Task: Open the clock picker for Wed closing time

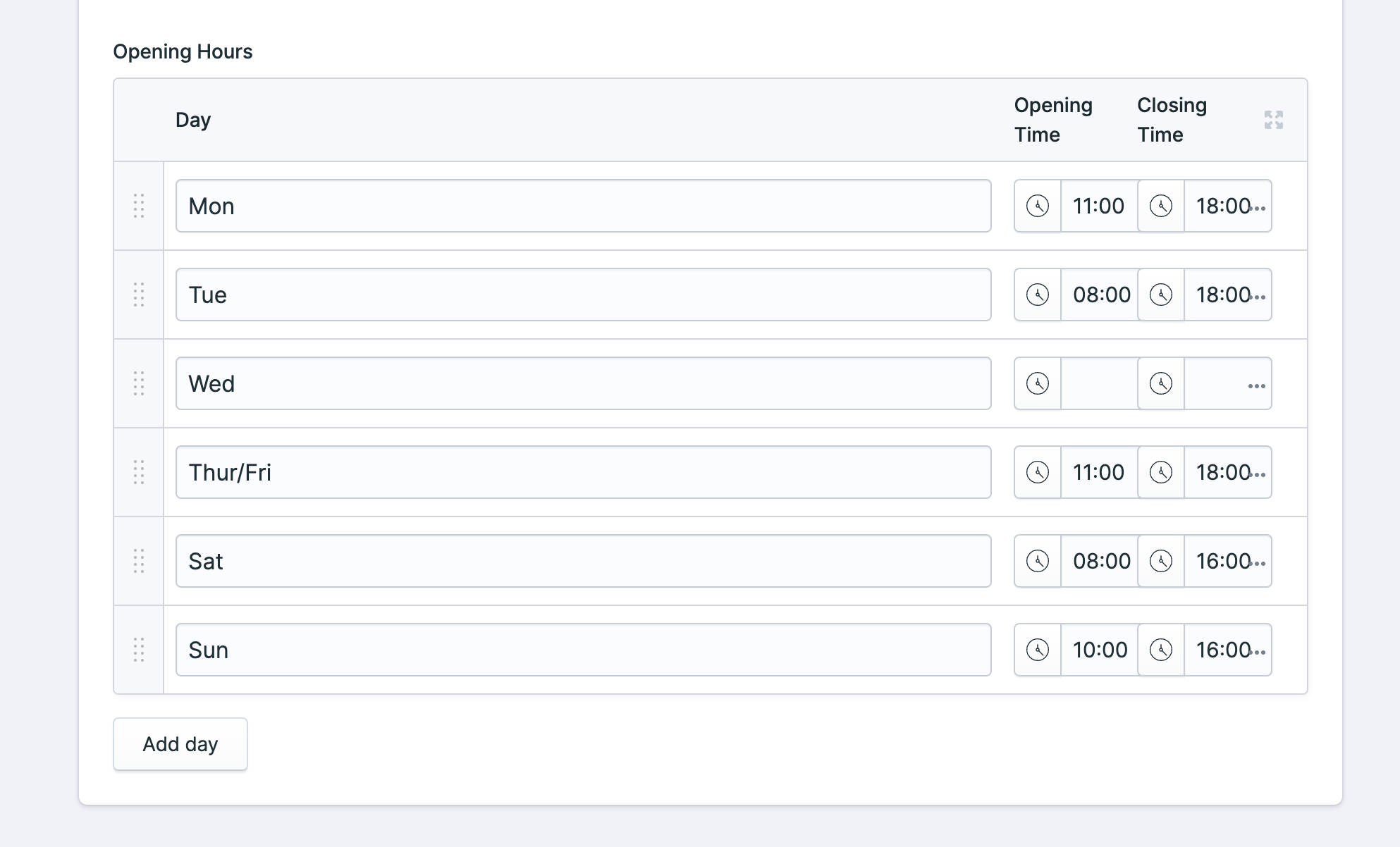Action: click(x=1160, y=383)
